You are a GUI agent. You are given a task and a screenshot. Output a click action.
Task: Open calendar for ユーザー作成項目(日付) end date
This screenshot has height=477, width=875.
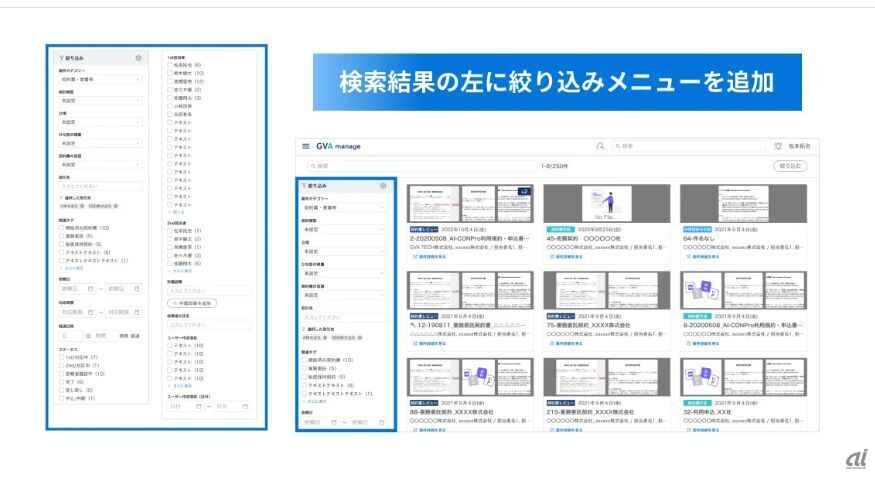(x=245, y=407)
